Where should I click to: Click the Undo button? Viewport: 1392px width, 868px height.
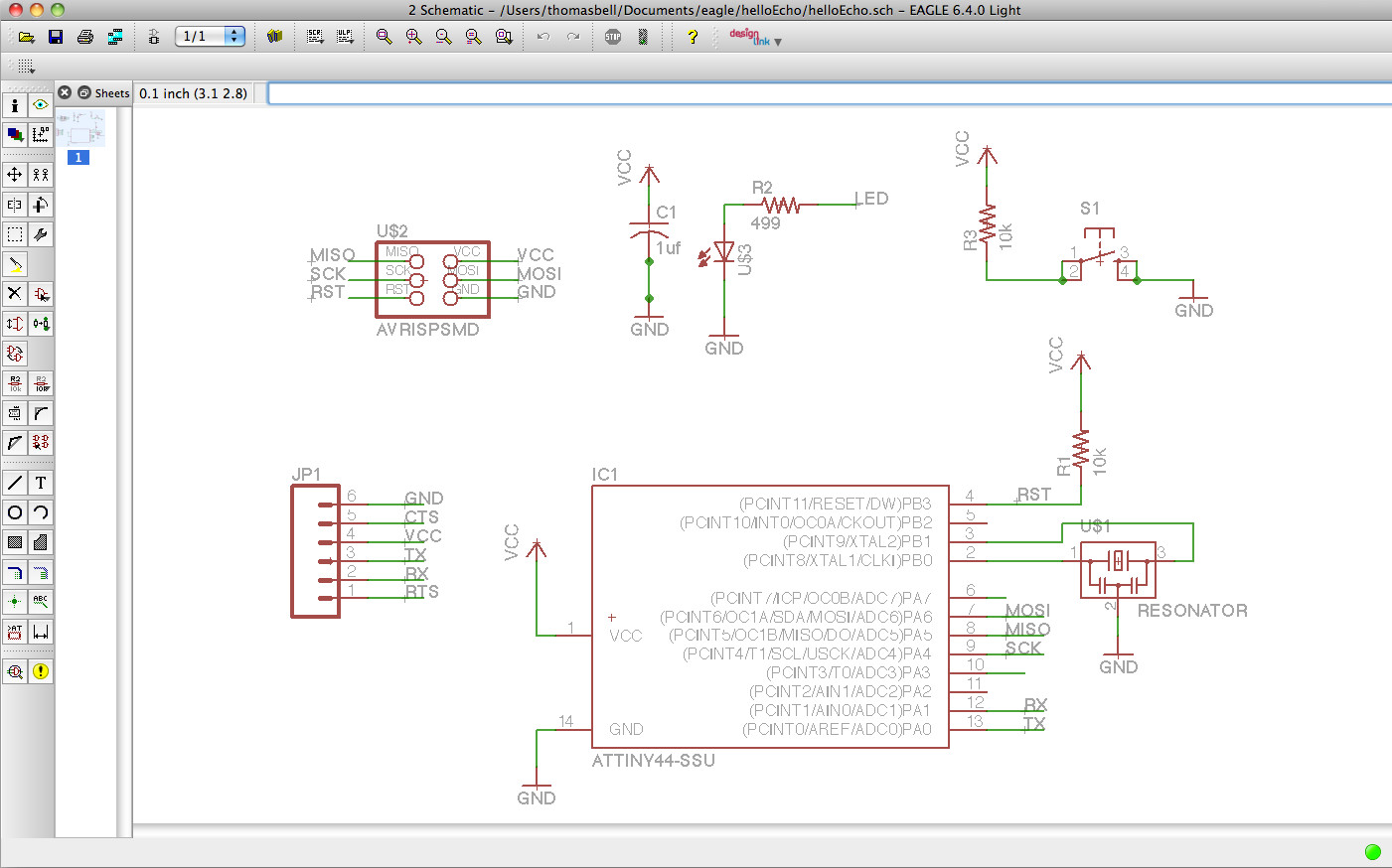pyautogui.click(x=542, y=36)
